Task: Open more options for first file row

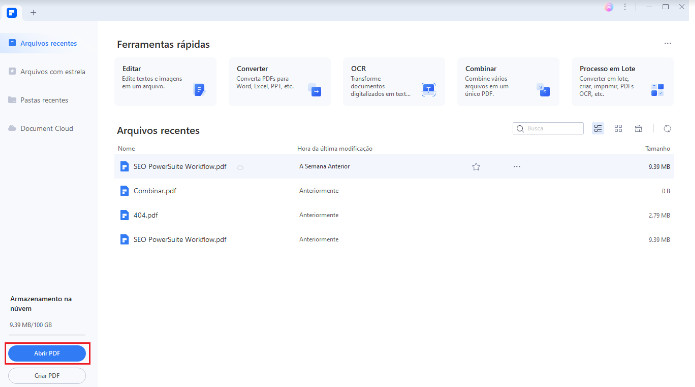Action: pos(517,167)
